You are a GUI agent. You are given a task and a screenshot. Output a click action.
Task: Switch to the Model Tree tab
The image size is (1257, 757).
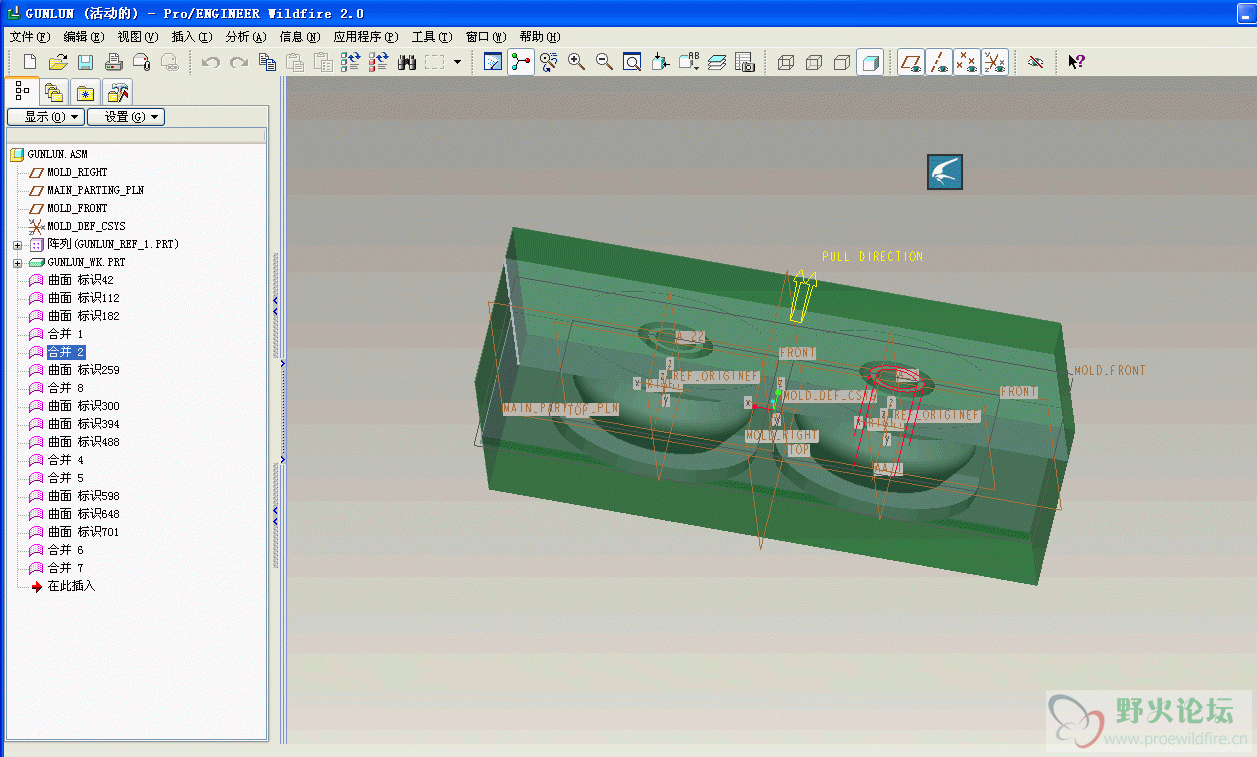(22, 91)
